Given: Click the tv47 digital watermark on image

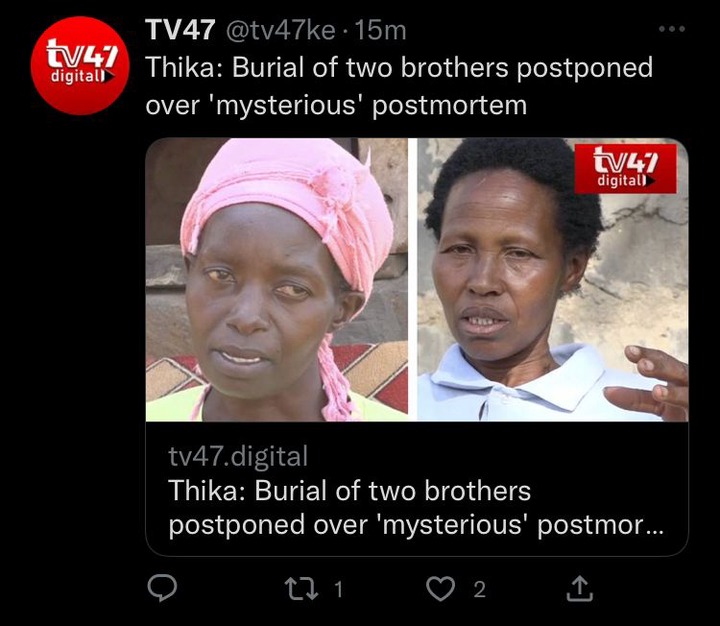Looking at the screenshot, I should tap(625, 168).
